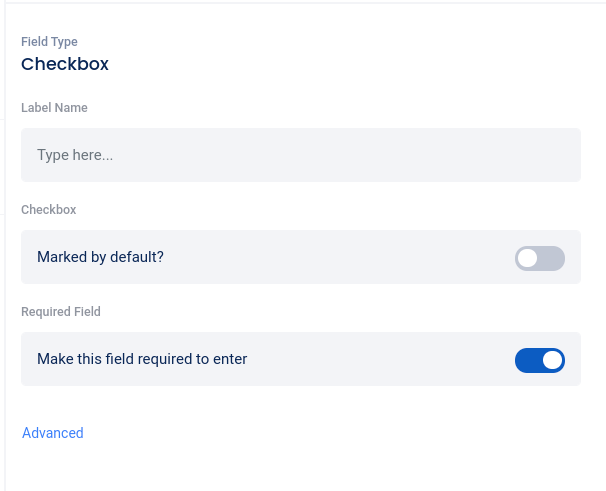Enable the Marked by default toggle

point(540,258)
